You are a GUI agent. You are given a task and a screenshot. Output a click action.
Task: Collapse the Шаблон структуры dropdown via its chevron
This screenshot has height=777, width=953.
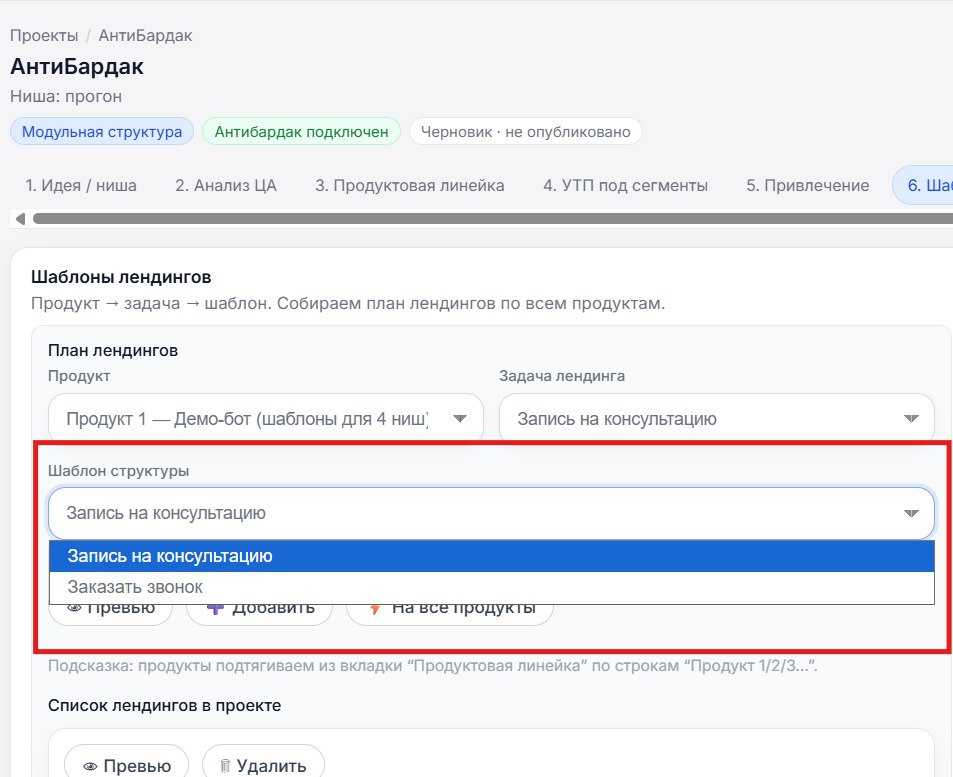[x=911, y=512]
